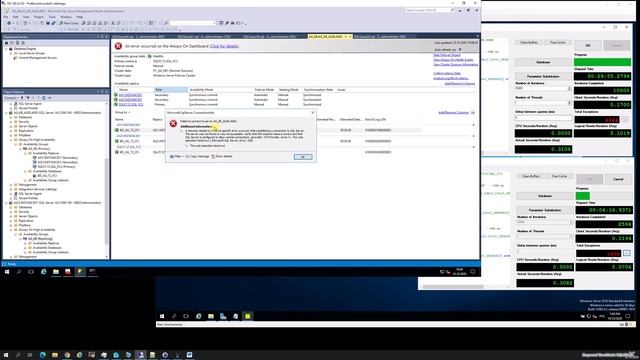
Task: Open the Group by dropdown on the dashboard
Action: coord(122,112)
